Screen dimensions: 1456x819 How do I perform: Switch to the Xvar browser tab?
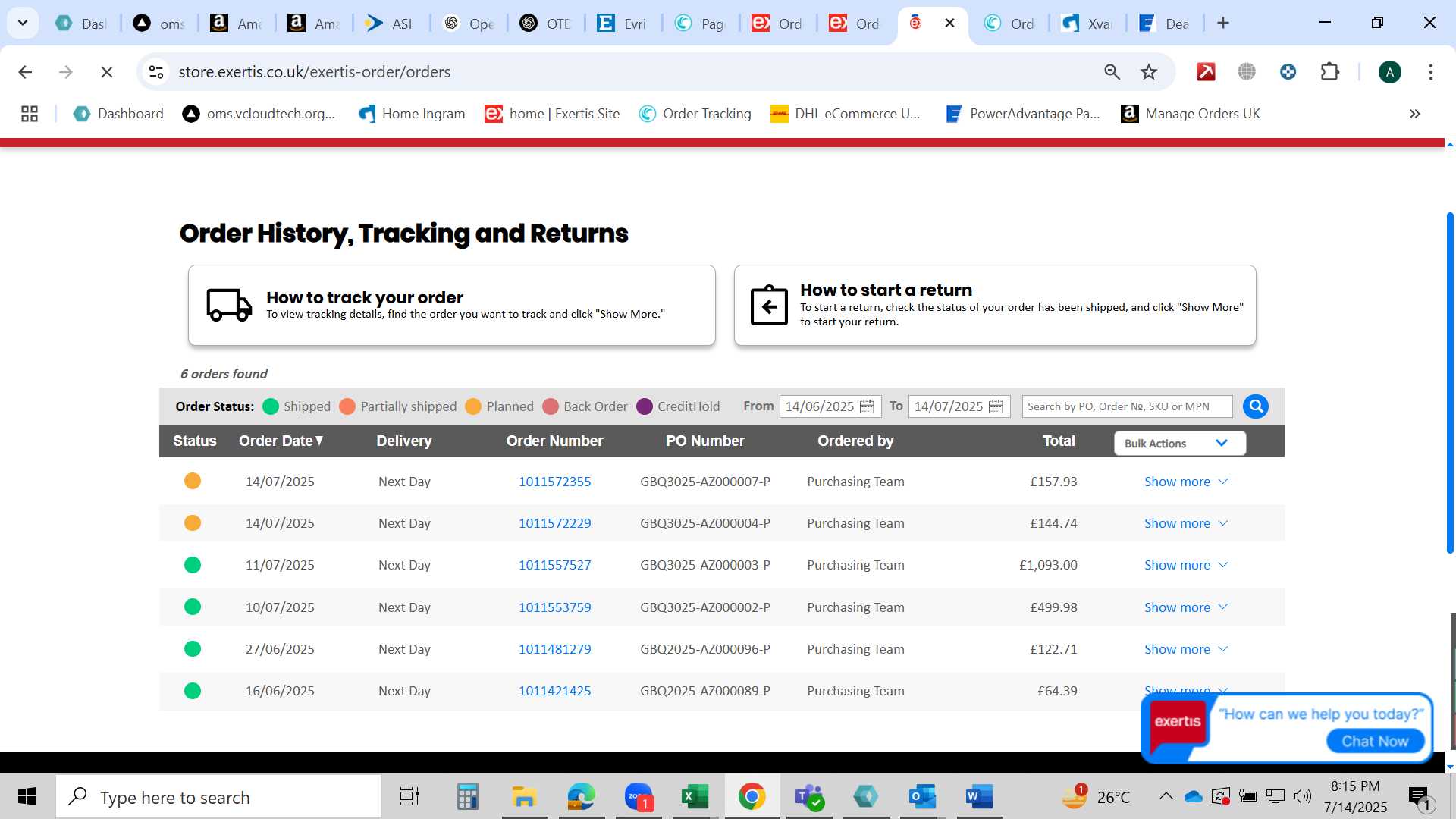pyautogui.click(x=1087, y=24)
